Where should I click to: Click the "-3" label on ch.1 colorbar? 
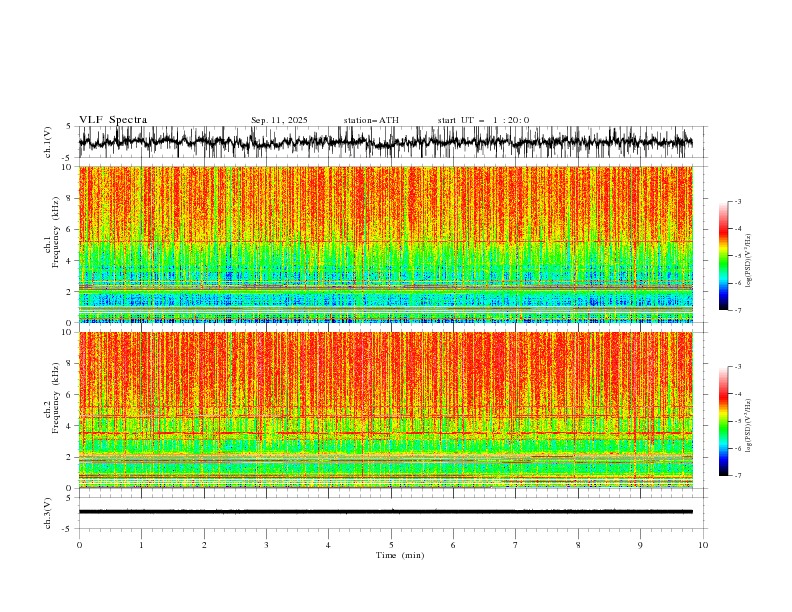click(x=737, y=201)
